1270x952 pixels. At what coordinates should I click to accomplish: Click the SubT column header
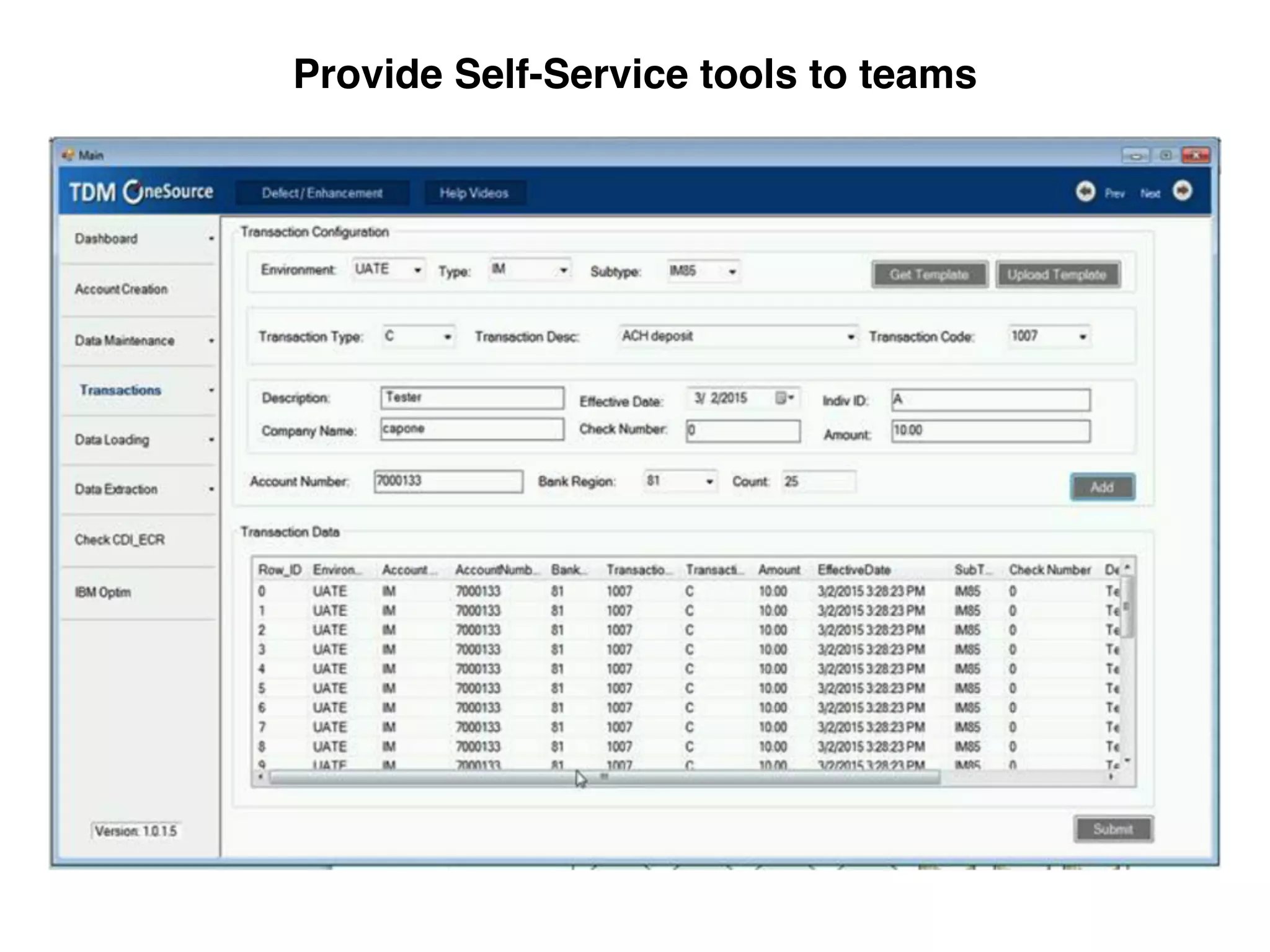974,570
